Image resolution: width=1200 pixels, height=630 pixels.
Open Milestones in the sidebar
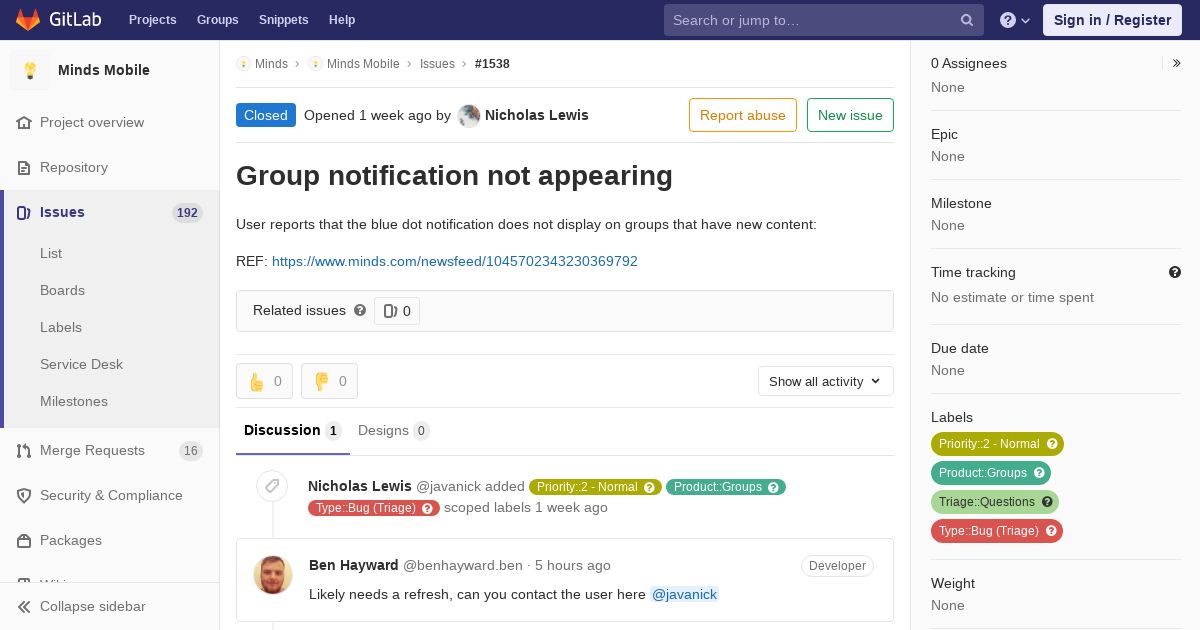[74, 401]
